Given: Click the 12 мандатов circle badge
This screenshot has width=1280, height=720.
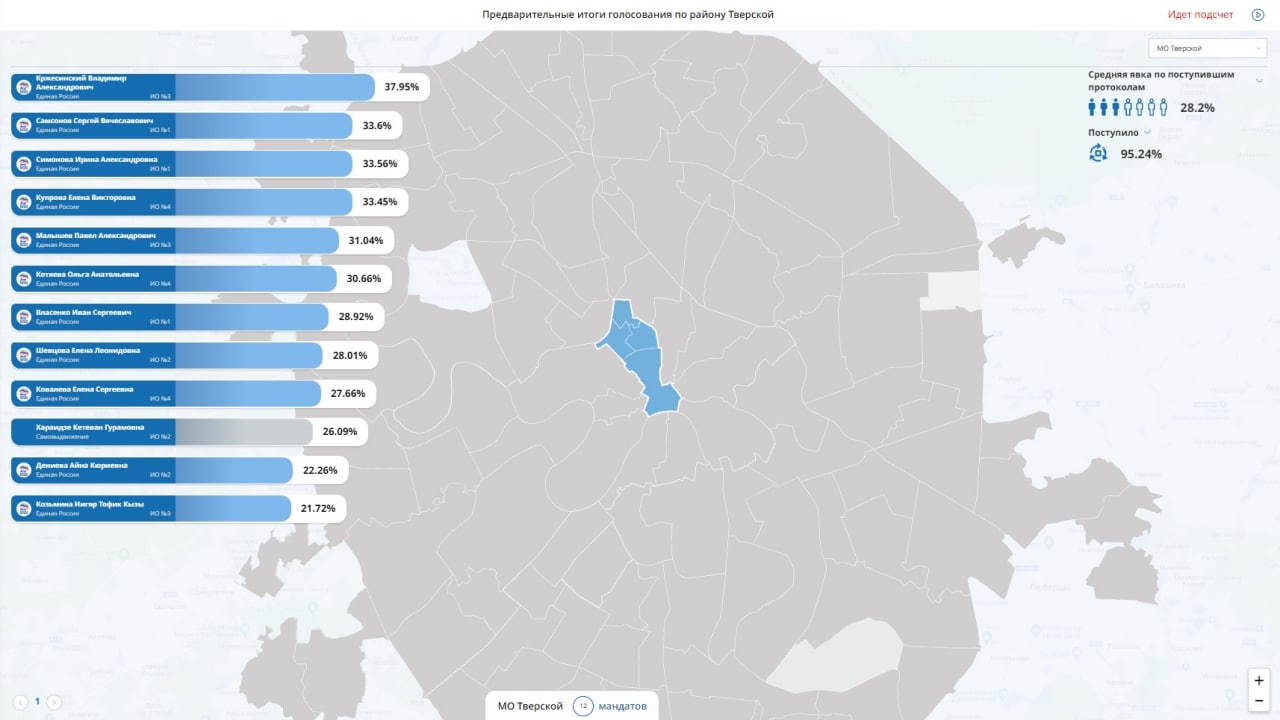Looking at the screenshot, I should (x=583, y=706).
